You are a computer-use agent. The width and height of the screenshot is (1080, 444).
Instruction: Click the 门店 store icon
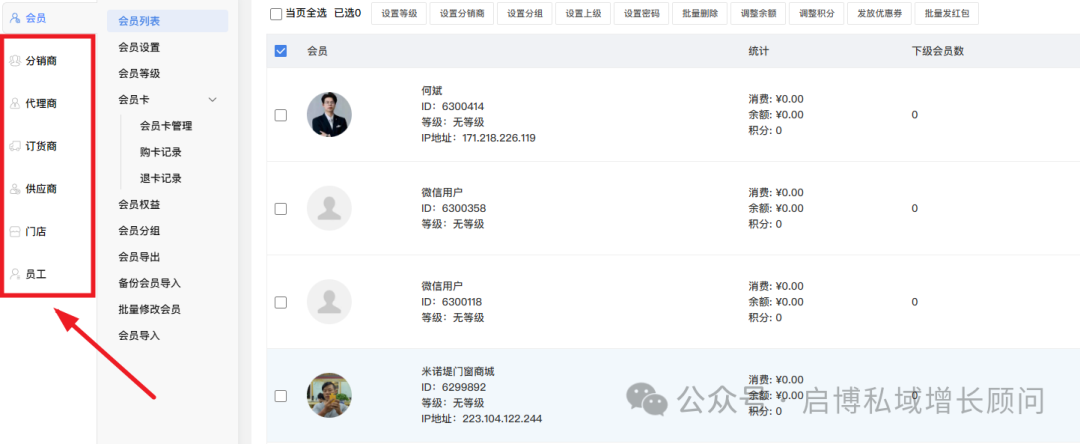click(15, 231)
